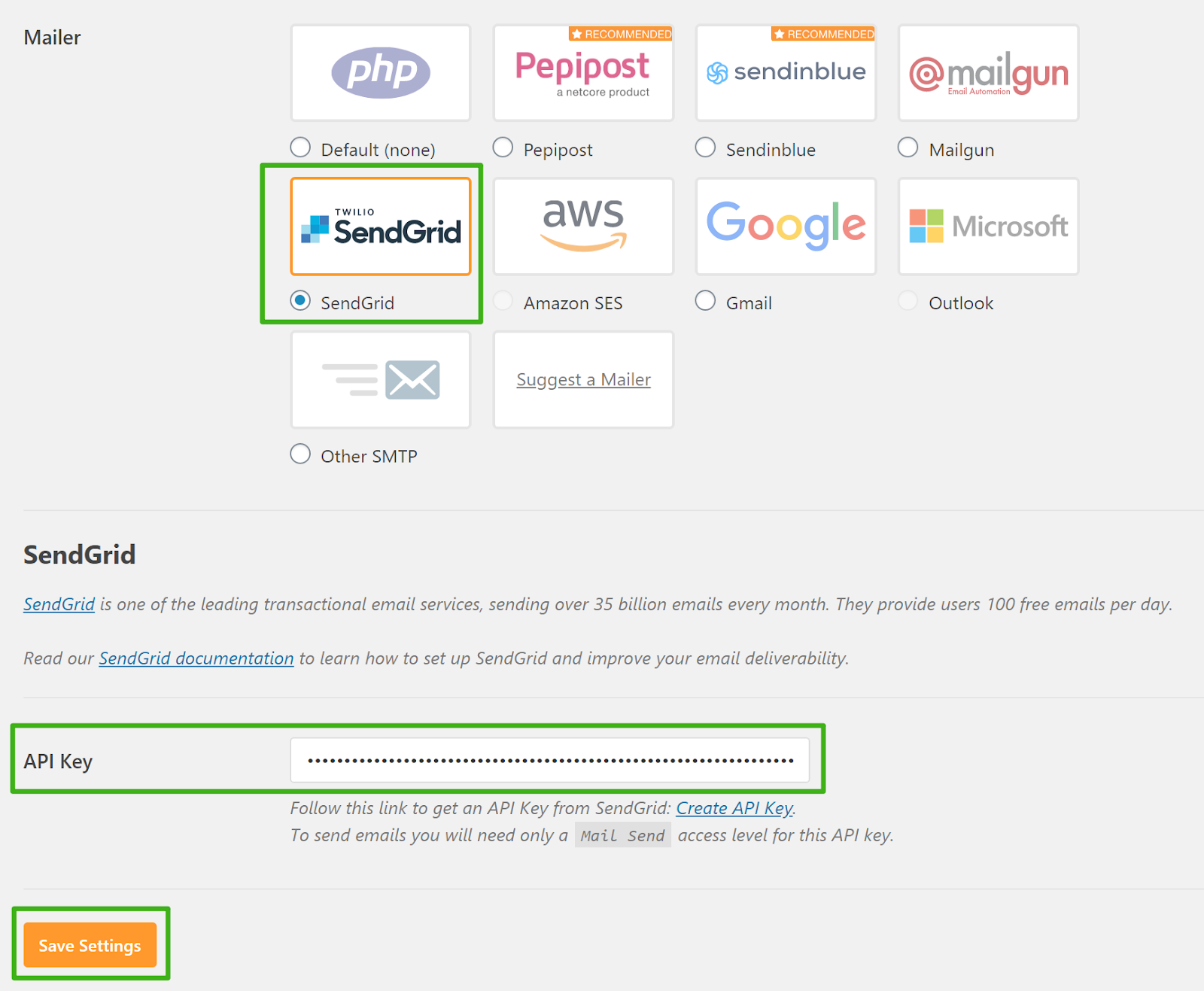Select the Sendinblue radio button
Screen dimensions: 1204x991
tap(705, 147)
